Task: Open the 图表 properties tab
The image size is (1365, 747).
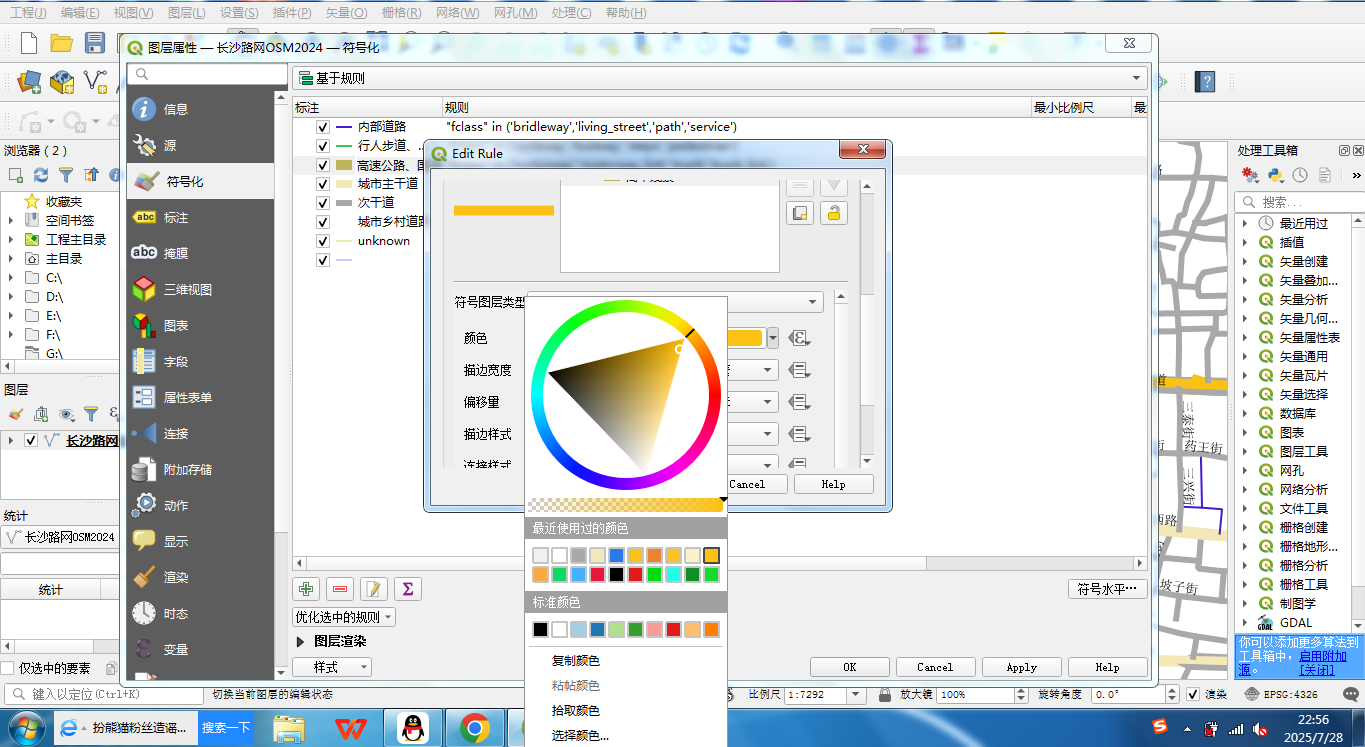Action: click(x=200, y=325)
